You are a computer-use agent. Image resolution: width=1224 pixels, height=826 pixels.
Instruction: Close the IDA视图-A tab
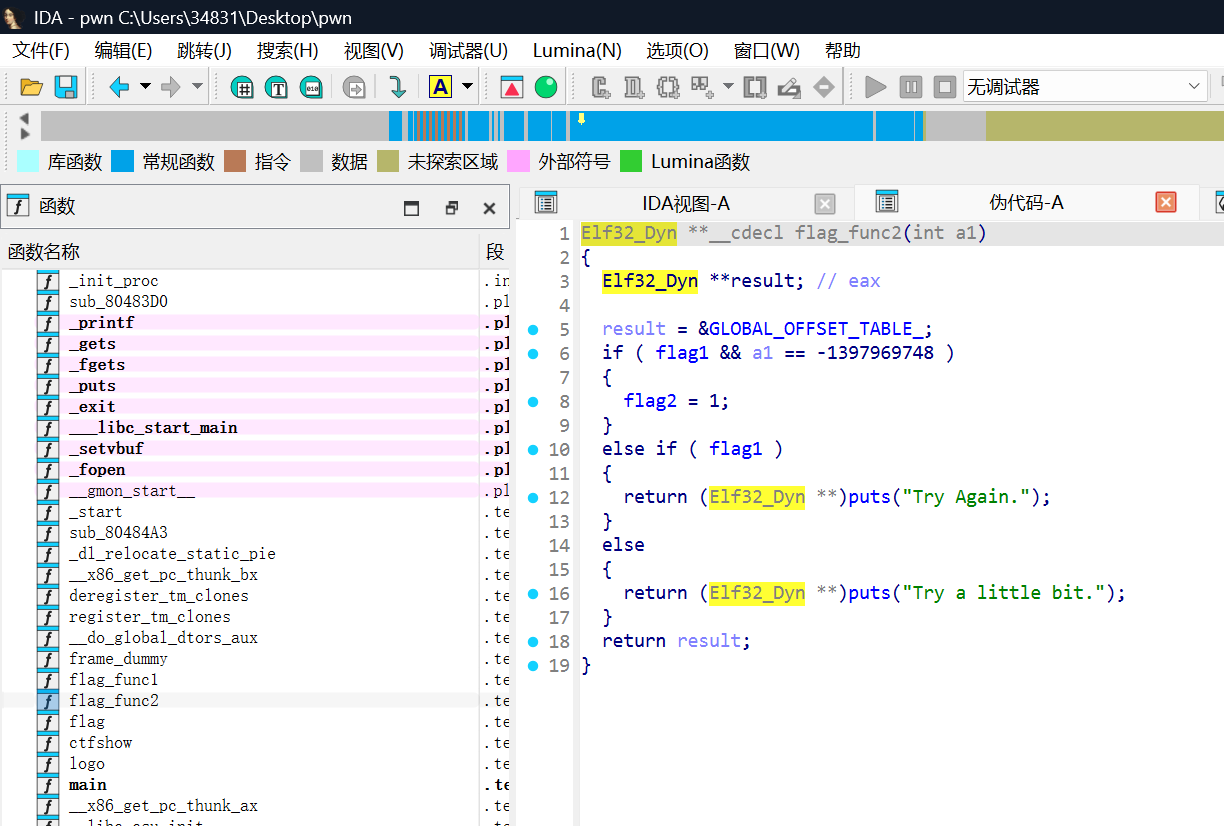tap(825, 204)
